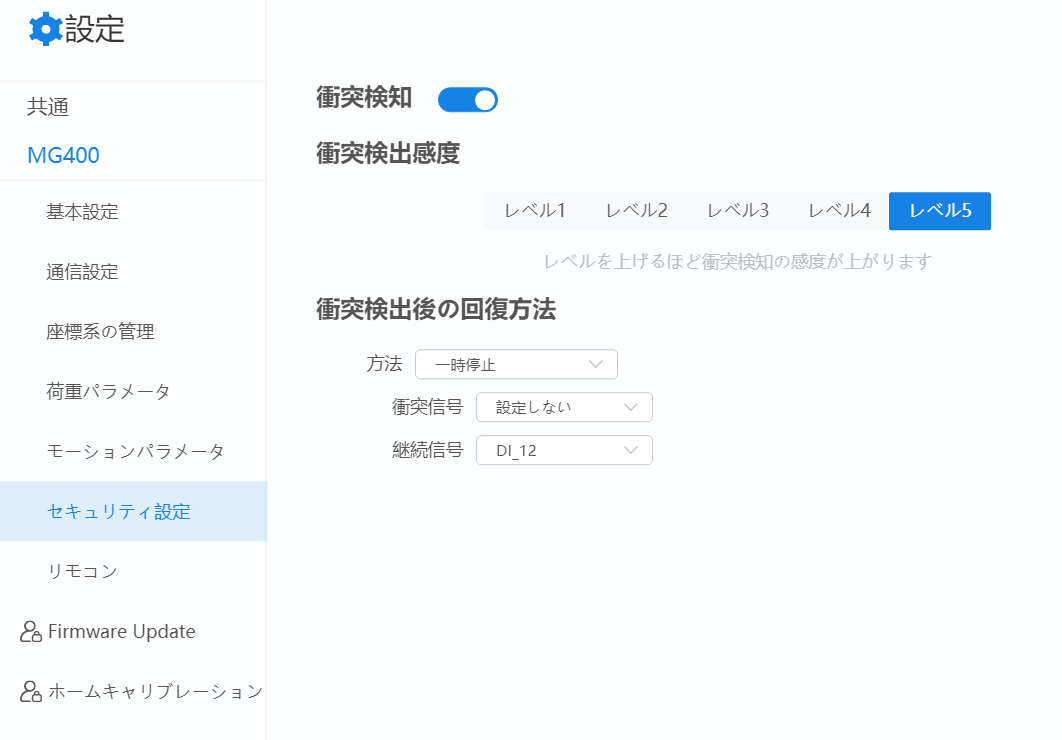
Task: Select collision sensitivity レベル5
Action: [939, 211]
